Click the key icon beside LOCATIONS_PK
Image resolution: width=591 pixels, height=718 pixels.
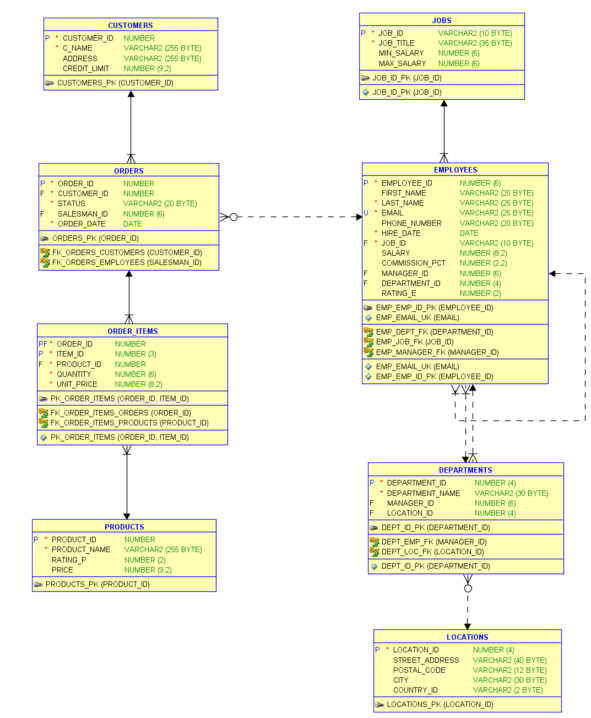380,704
